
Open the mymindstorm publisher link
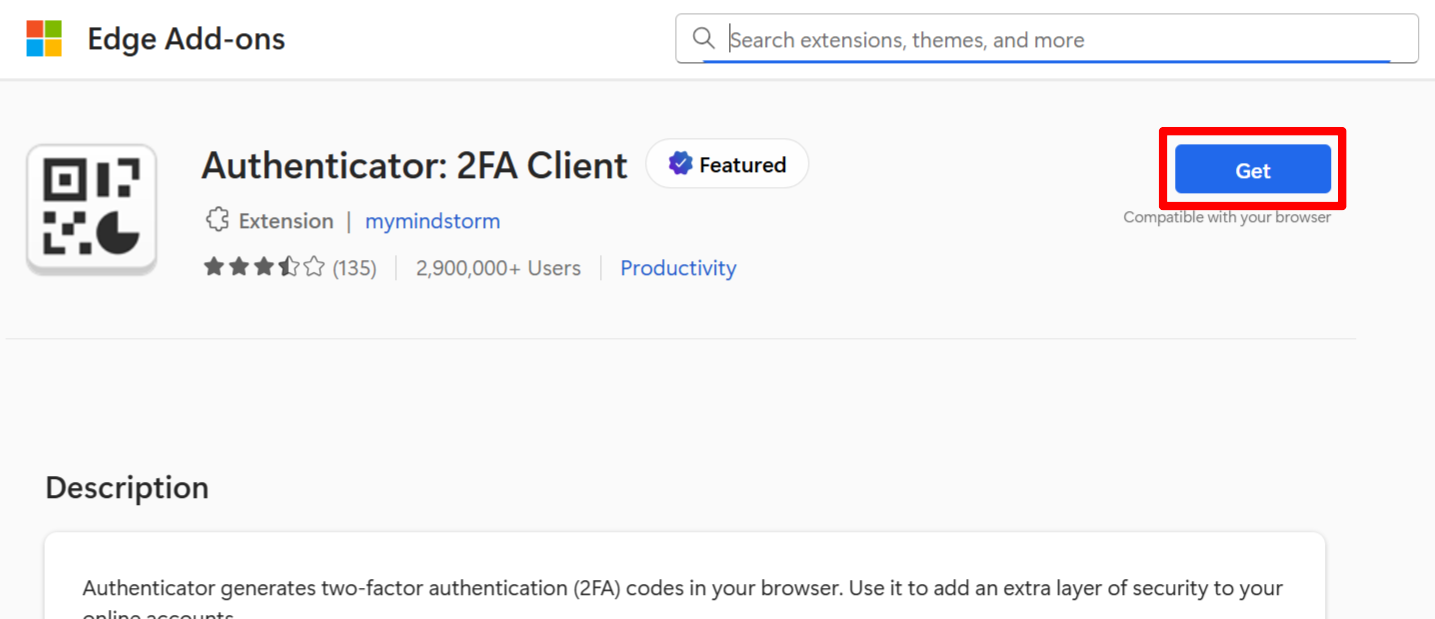pyautogui.click(x=432, y=221)
